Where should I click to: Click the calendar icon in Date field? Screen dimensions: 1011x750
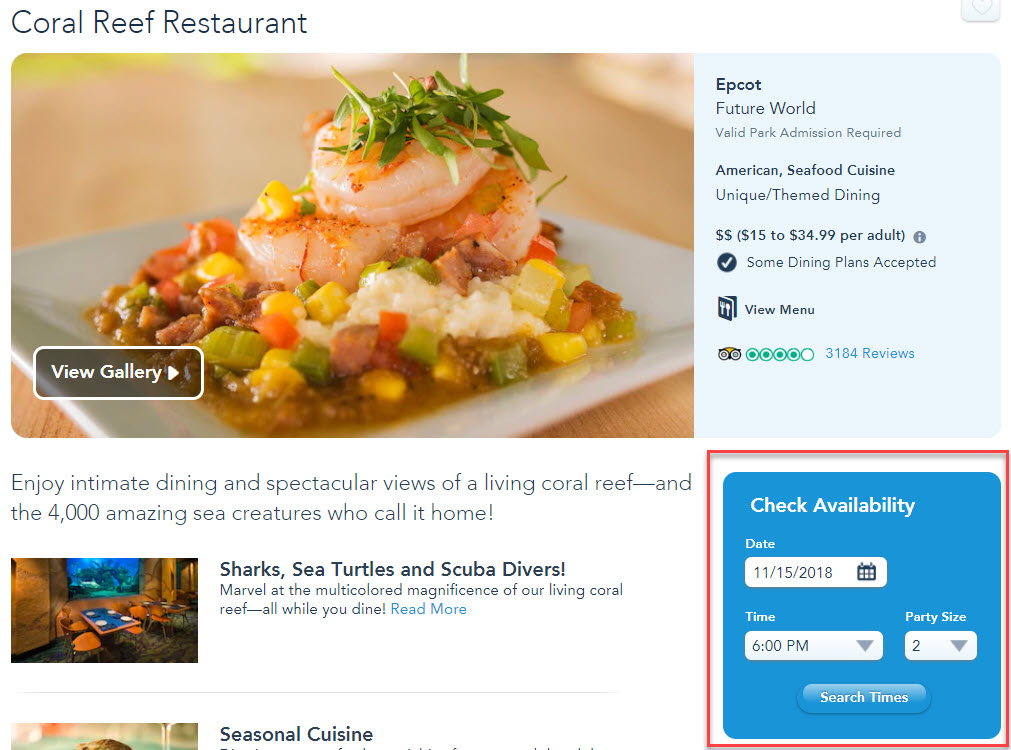866,571
